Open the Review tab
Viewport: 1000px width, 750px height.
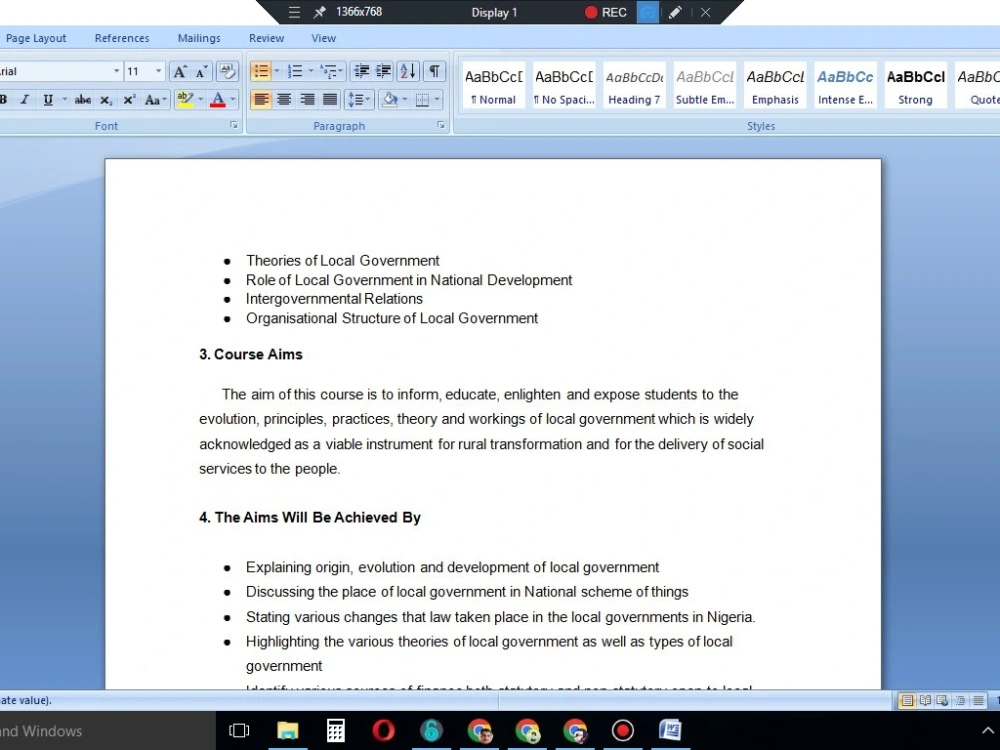point(267,38)
